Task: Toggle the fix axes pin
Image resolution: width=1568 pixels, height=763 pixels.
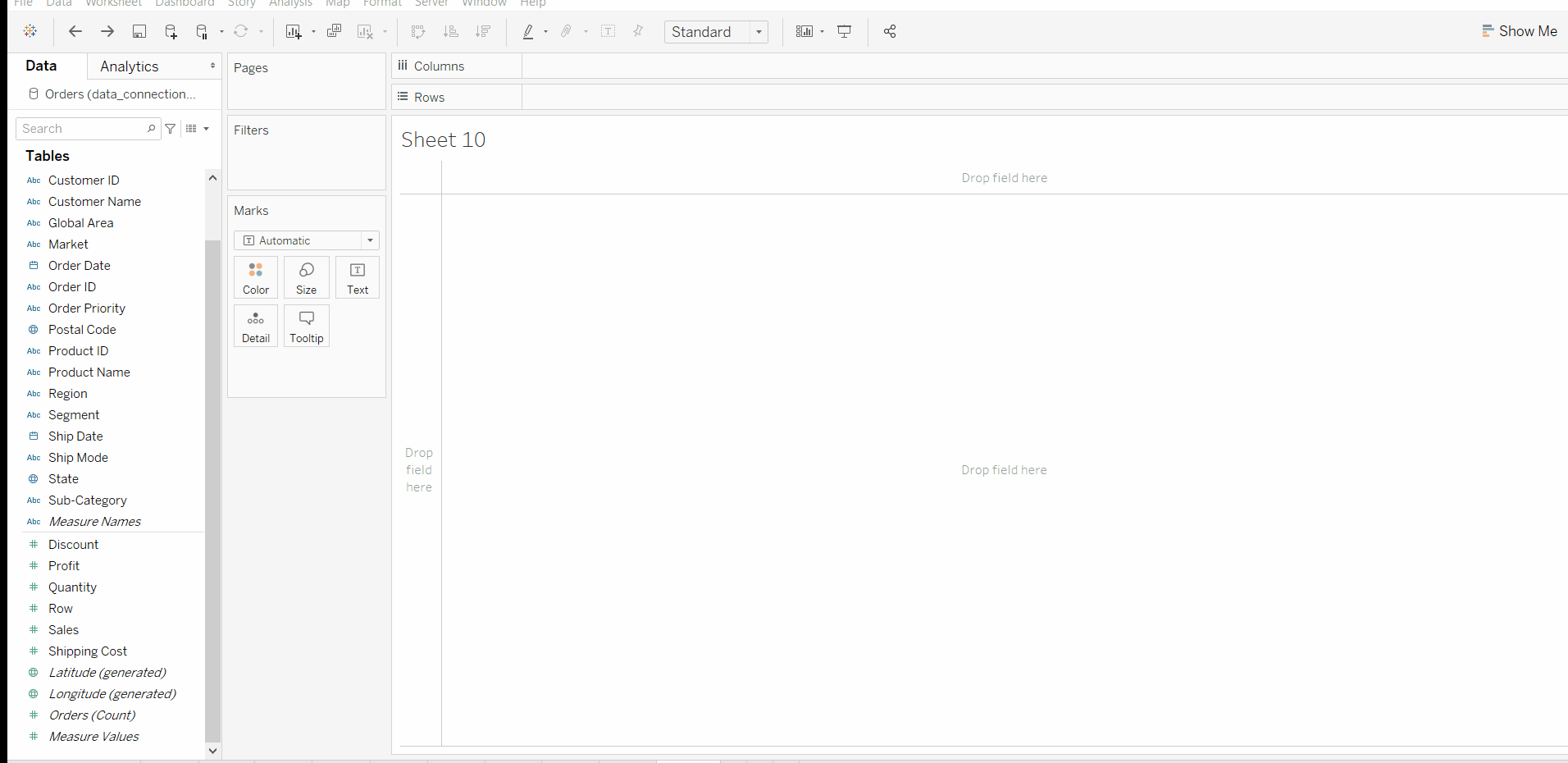Action: 638,31
